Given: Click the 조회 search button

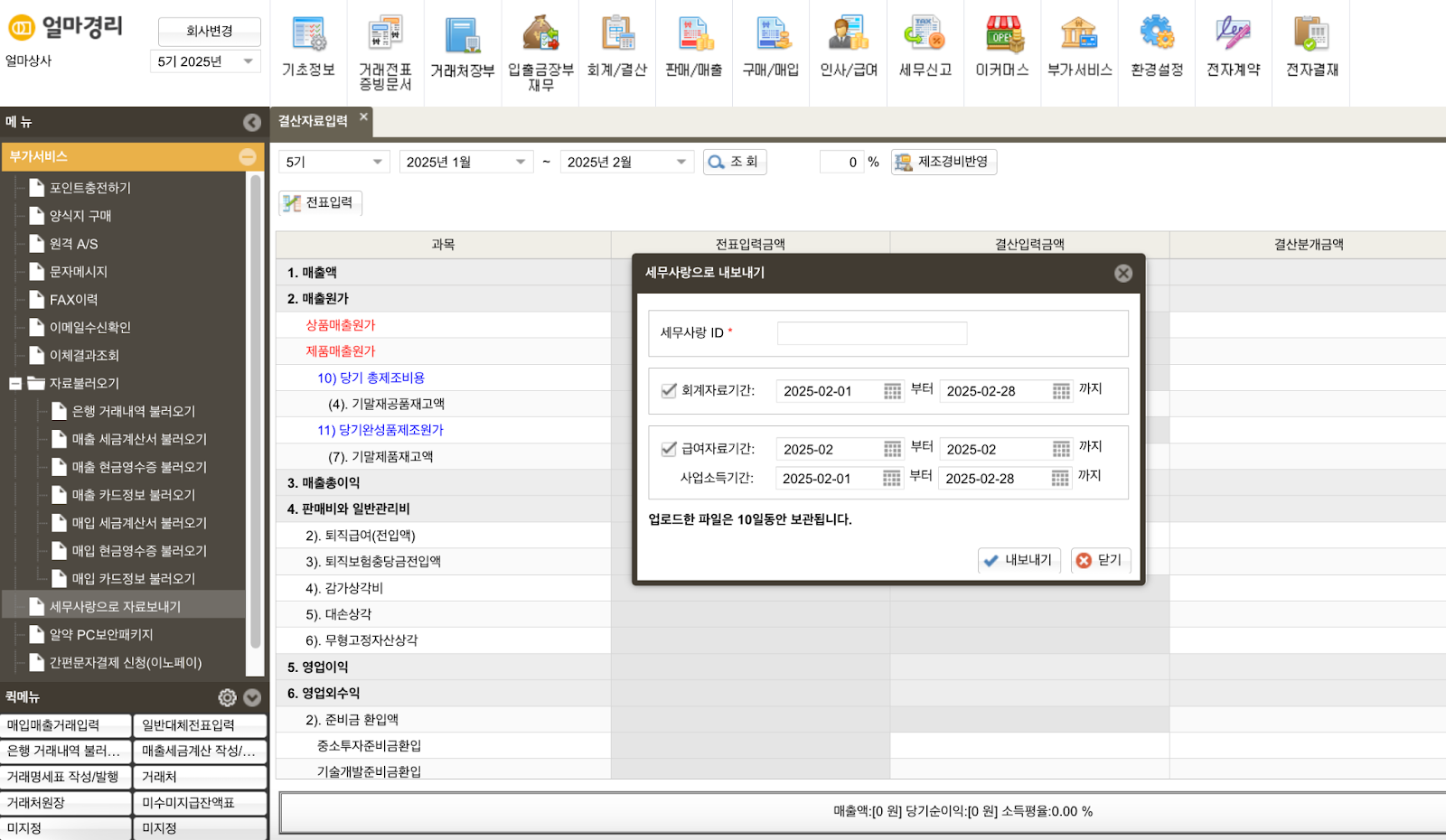Looking at the screenshot, I should pos(735,162).
